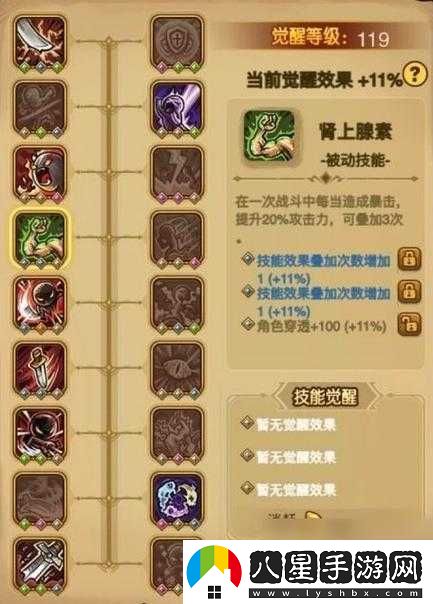Select the curved blade skill icon
This screenshot has width=433, height=604.
(x=40, y=43)
